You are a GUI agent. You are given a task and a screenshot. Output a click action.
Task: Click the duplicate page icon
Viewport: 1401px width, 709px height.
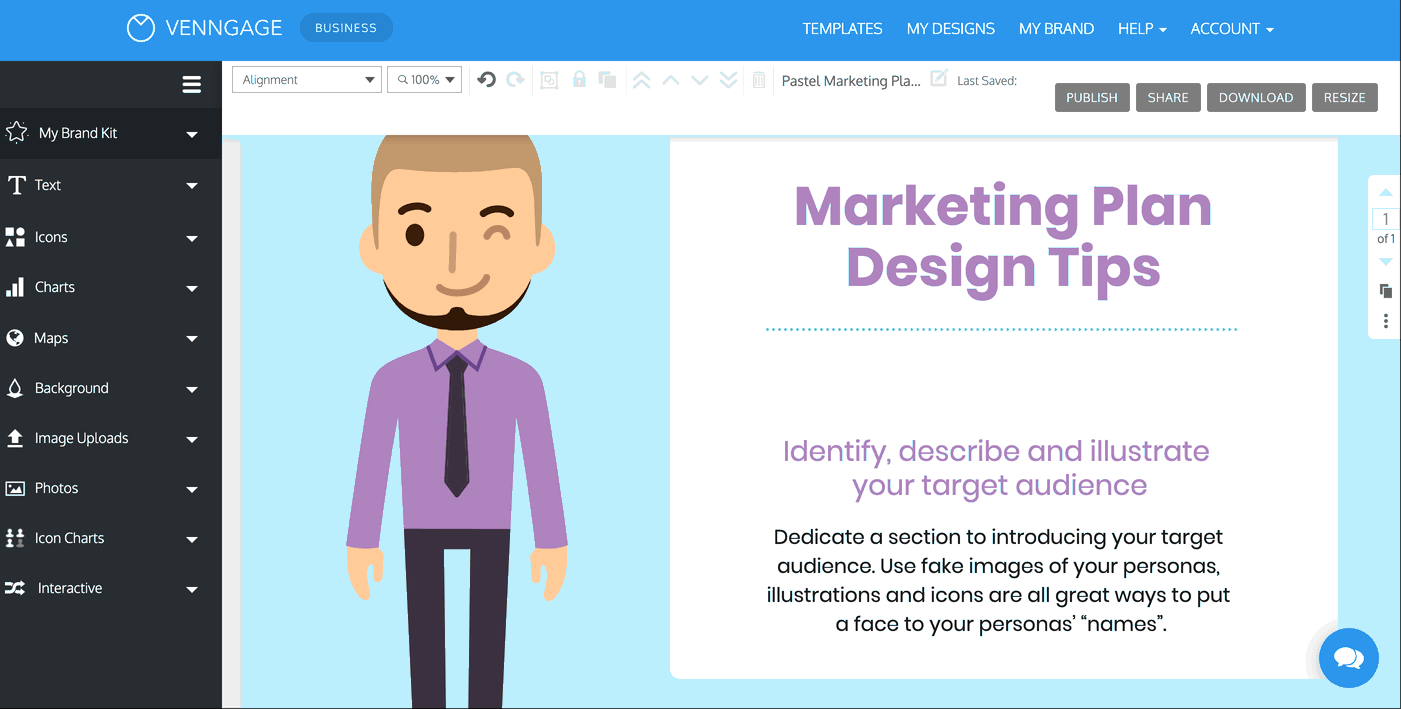point(1385,291)
